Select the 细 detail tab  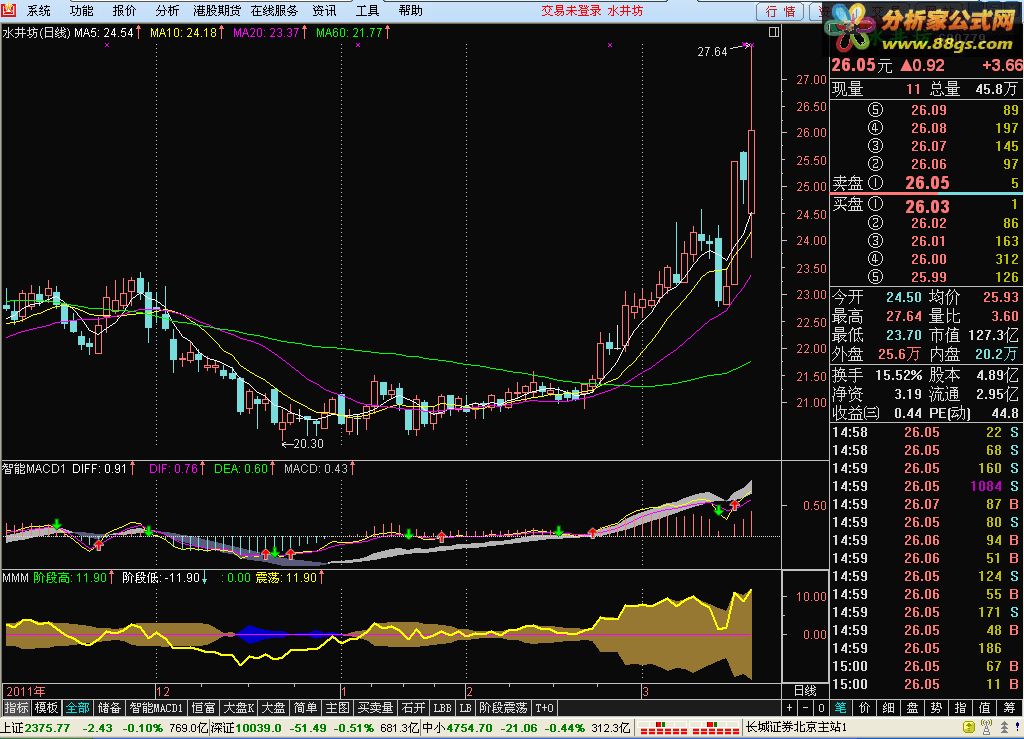[x=888, y=708]
